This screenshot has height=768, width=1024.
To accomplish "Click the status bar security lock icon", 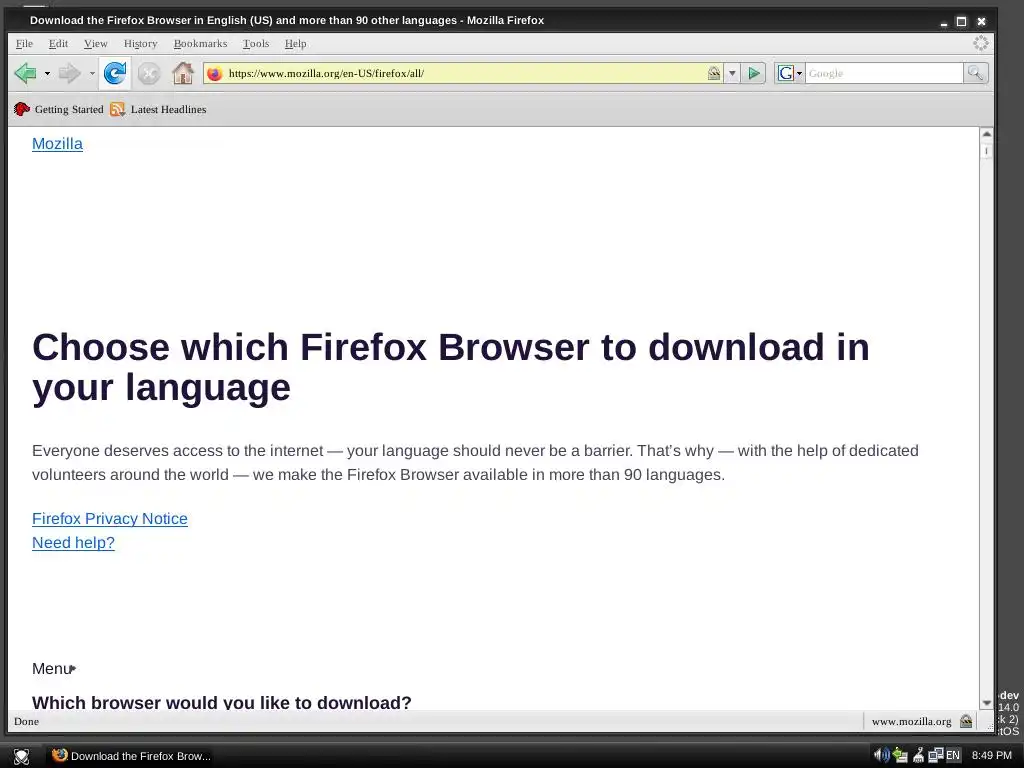I will coord(966,721).
